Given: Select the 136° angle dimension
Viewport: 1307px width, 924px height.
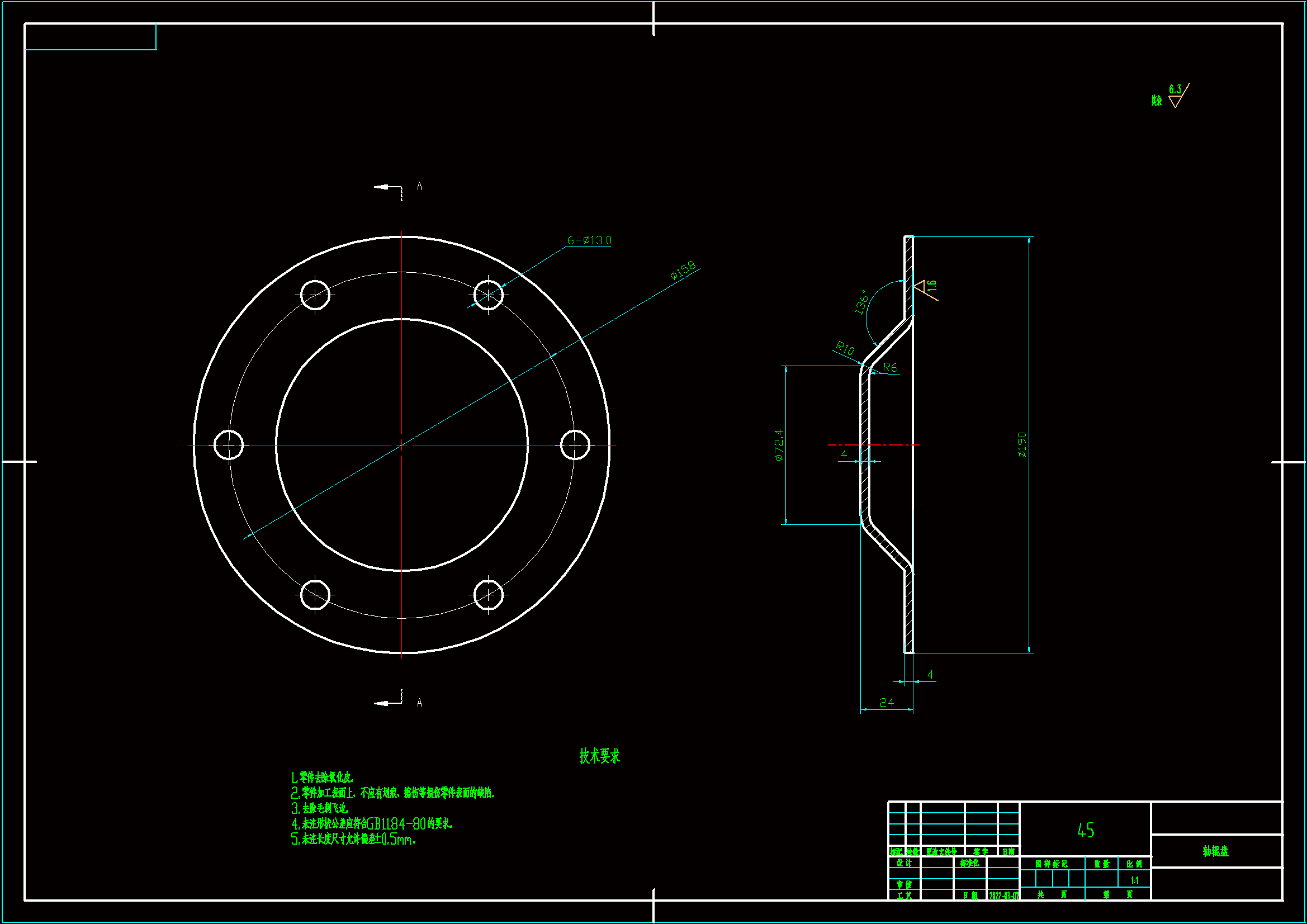Looking at the screenshot, I should click(861, 302).
